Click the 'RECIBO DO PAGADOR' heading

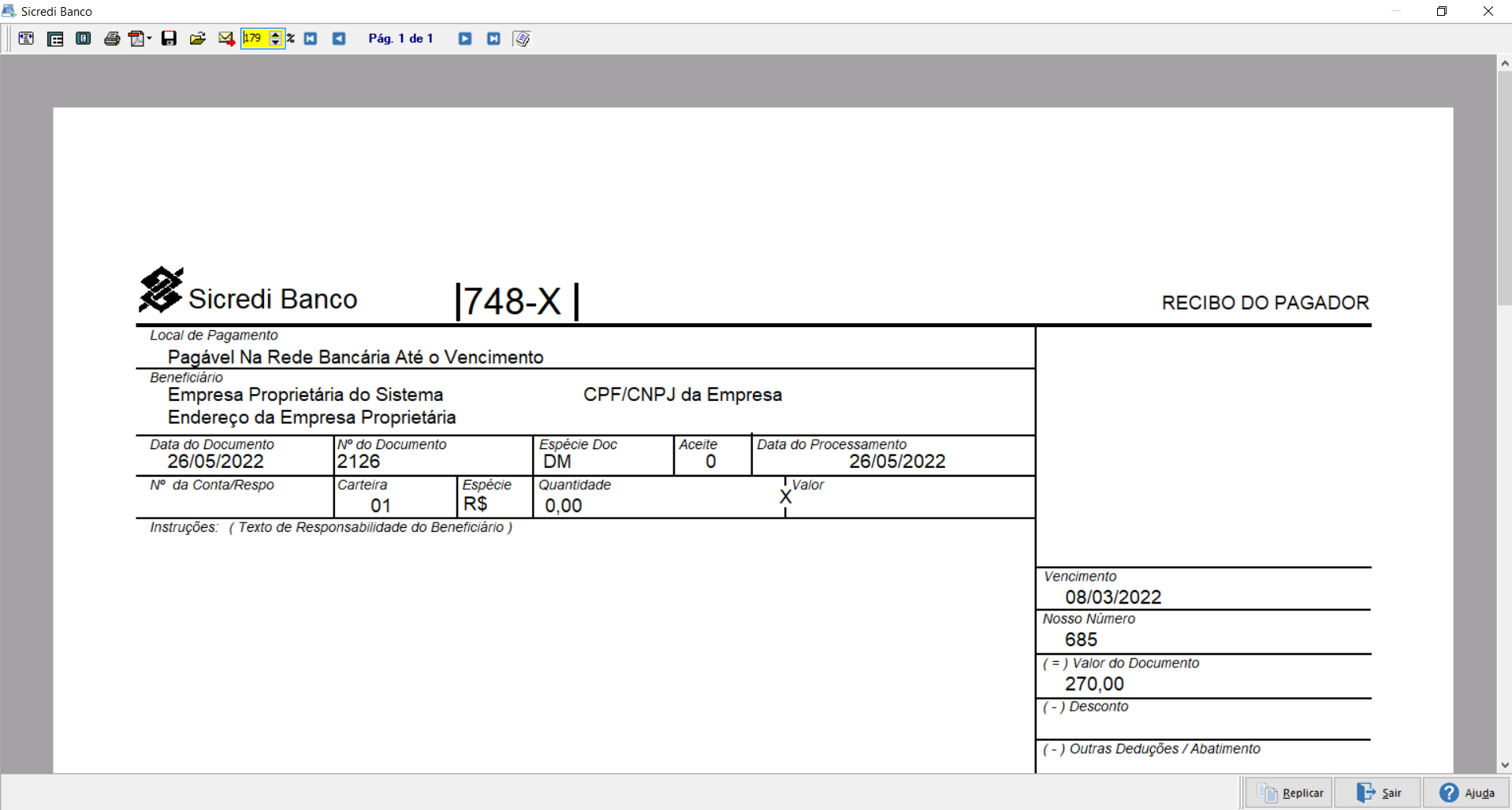[1265, 303]
